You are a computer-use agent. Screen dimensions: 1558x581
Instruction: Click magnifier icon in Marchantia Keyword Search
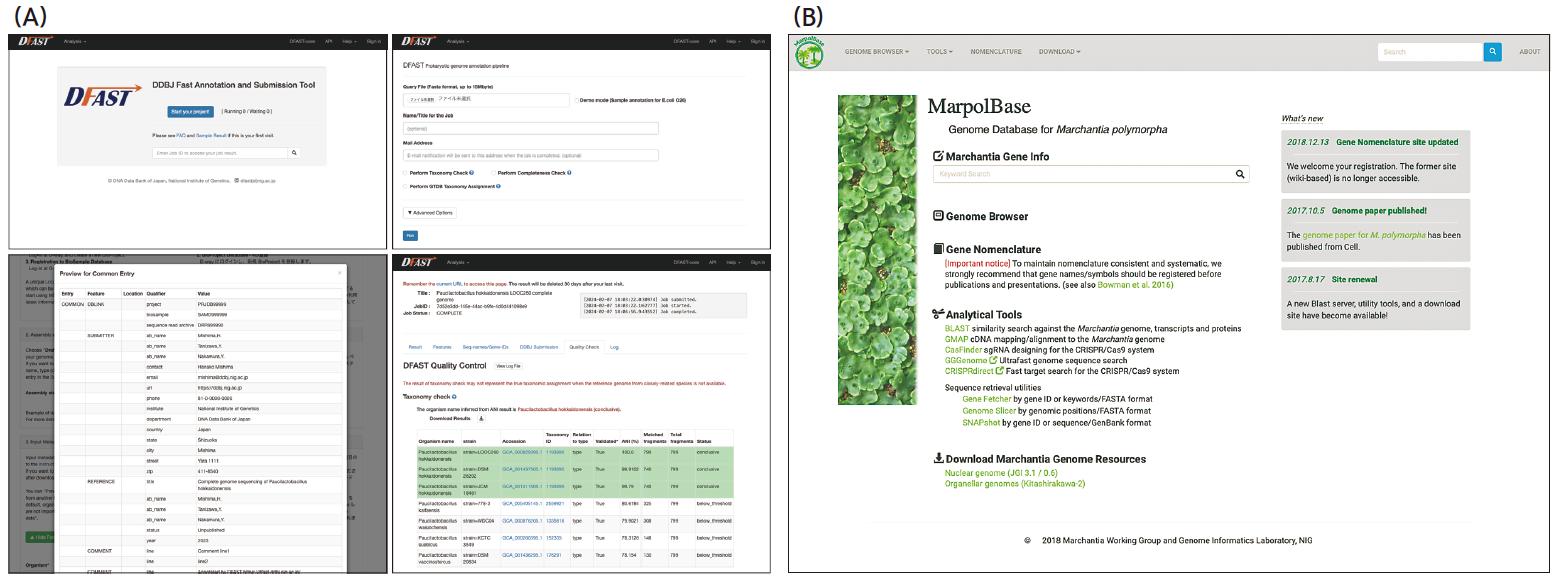[1240, 174]
